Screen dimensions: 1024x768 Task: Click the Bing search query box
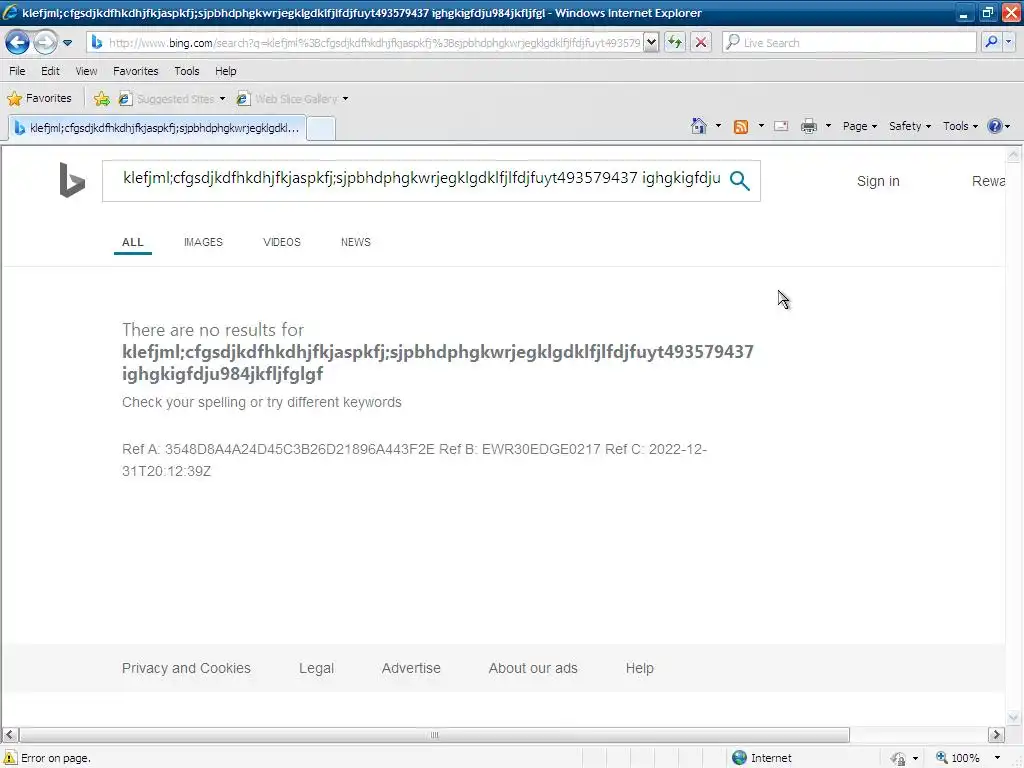click(421, 178)
